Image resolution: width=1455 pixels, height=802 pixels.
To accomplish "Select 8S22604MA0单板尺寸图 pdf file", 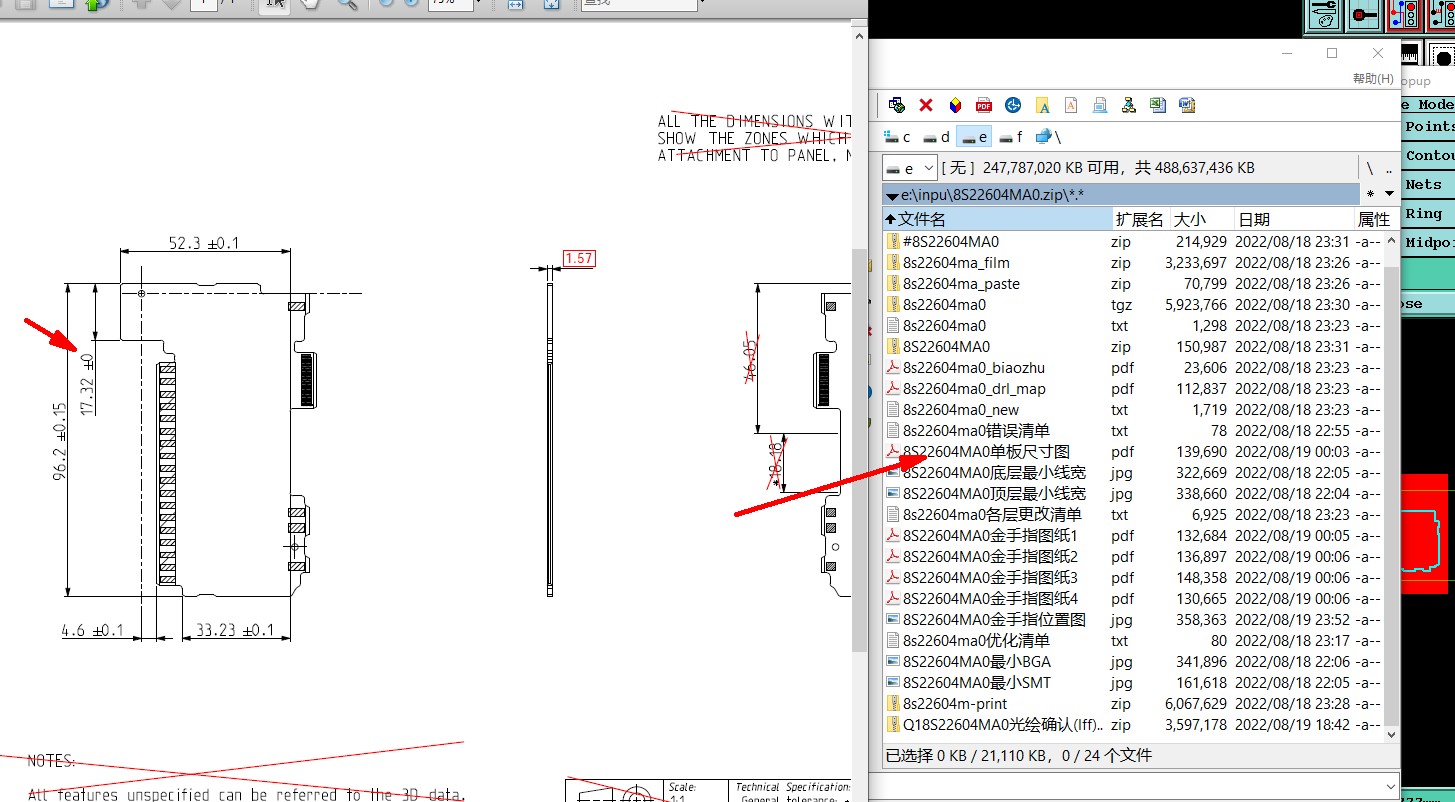I will (x=1134, y=451).
